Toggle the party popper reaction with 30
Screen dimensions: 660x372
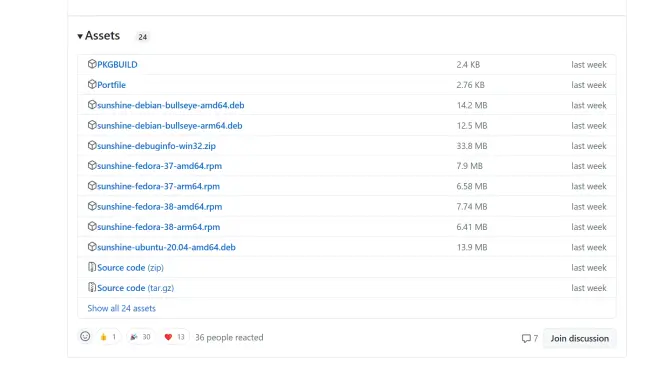coord(140,337)
